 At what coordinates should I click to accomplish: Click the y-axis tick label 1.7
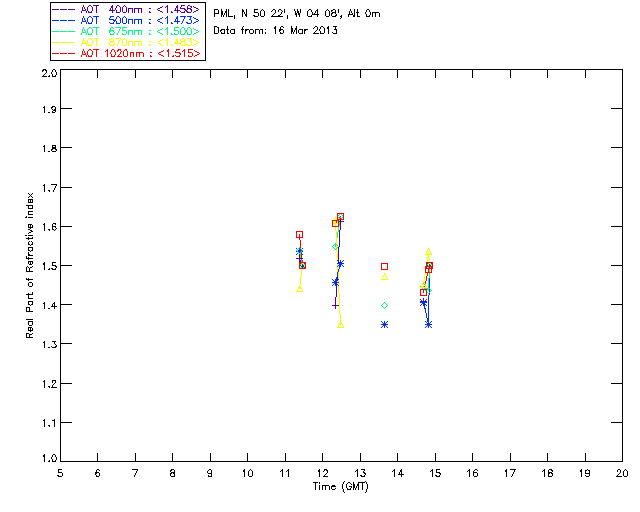(49, 187)
